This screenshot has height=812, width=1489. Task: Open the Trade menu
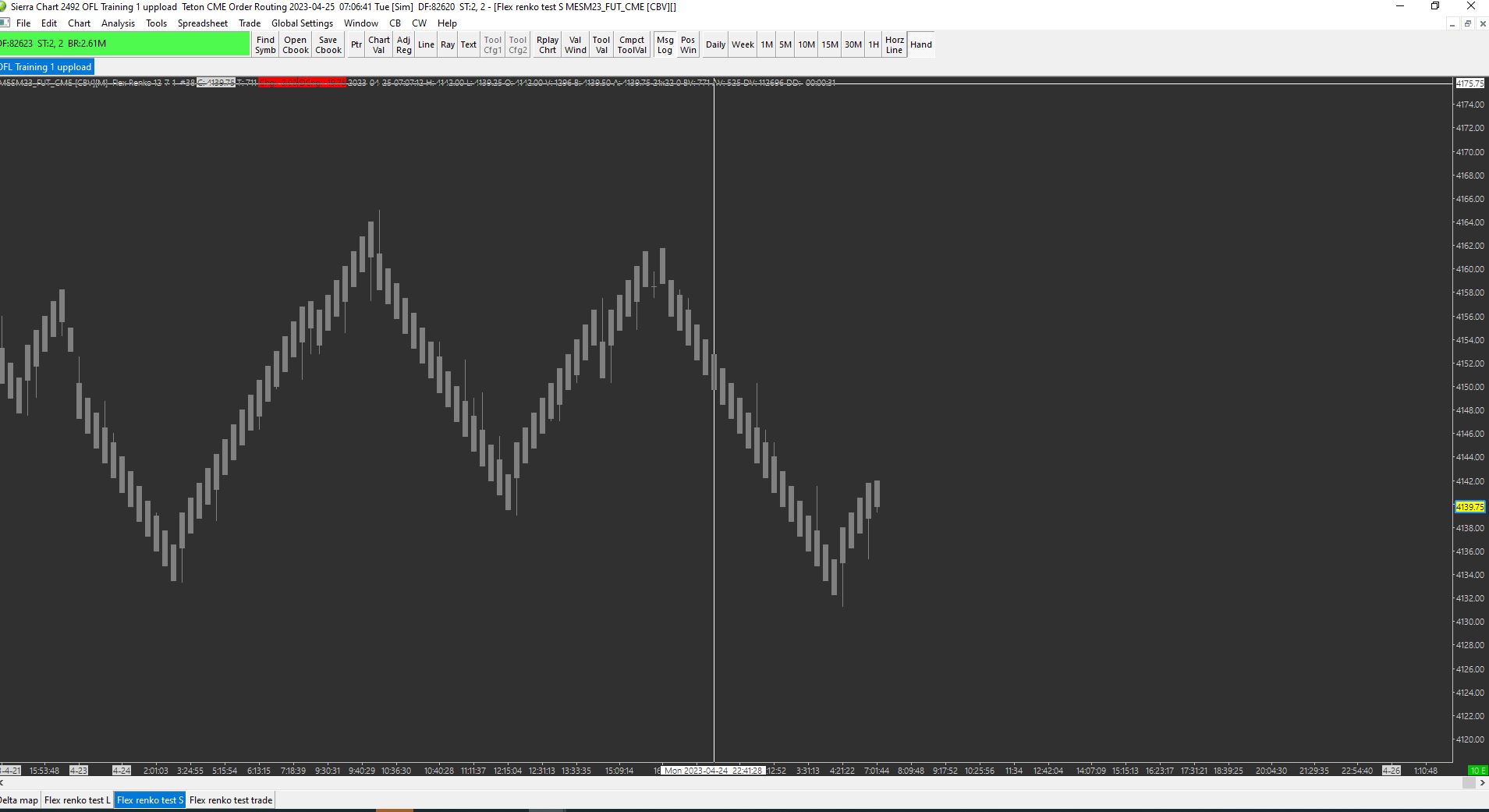click(x=250, y=23)
